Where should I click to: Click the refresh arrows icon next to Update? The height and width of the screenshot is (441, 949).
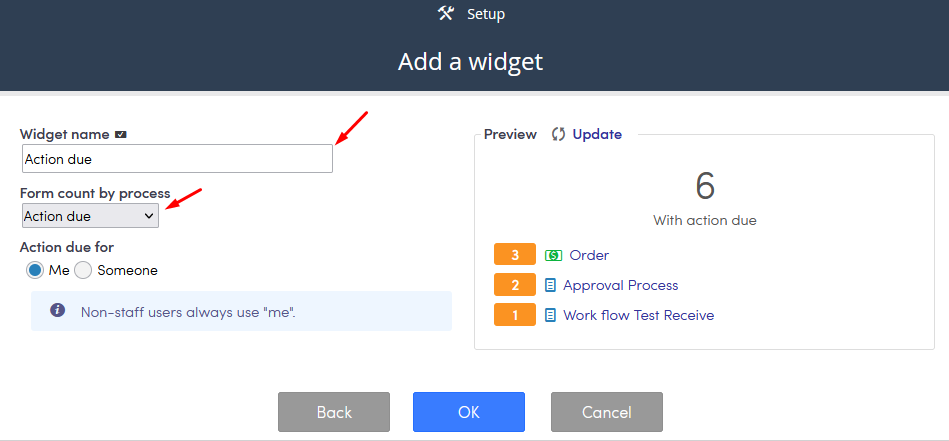click(x=559, y=134)
